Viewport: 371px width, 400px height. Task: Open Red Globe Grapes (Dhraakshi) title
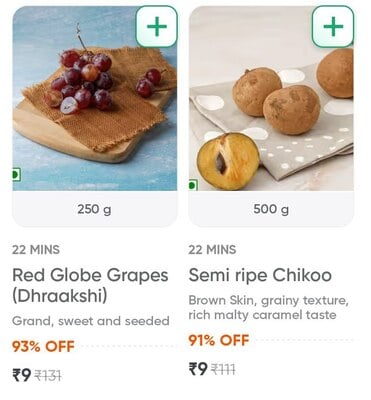90,285
